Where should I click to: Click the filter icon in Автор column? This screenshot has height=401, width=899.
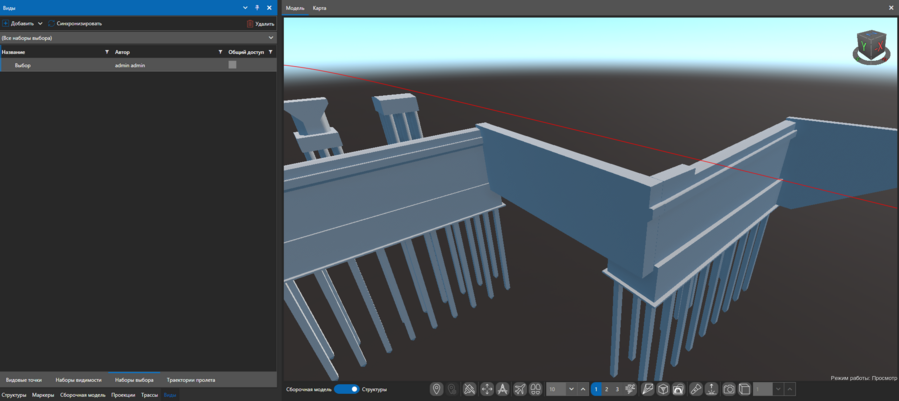coord(220,52)
